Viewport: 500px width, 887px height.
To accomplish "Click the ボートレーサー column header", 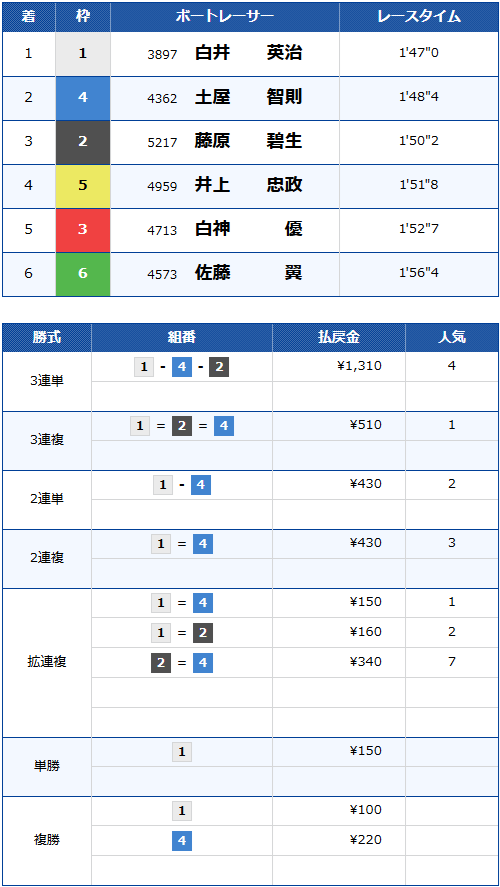I will [225, 18].
